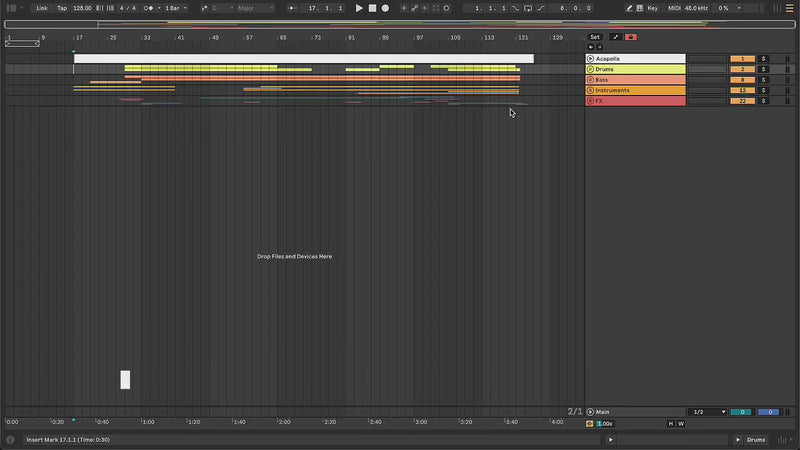800x450 pixels.
Task: Click the Bass track activator number 8
Action: coord(742,80)
